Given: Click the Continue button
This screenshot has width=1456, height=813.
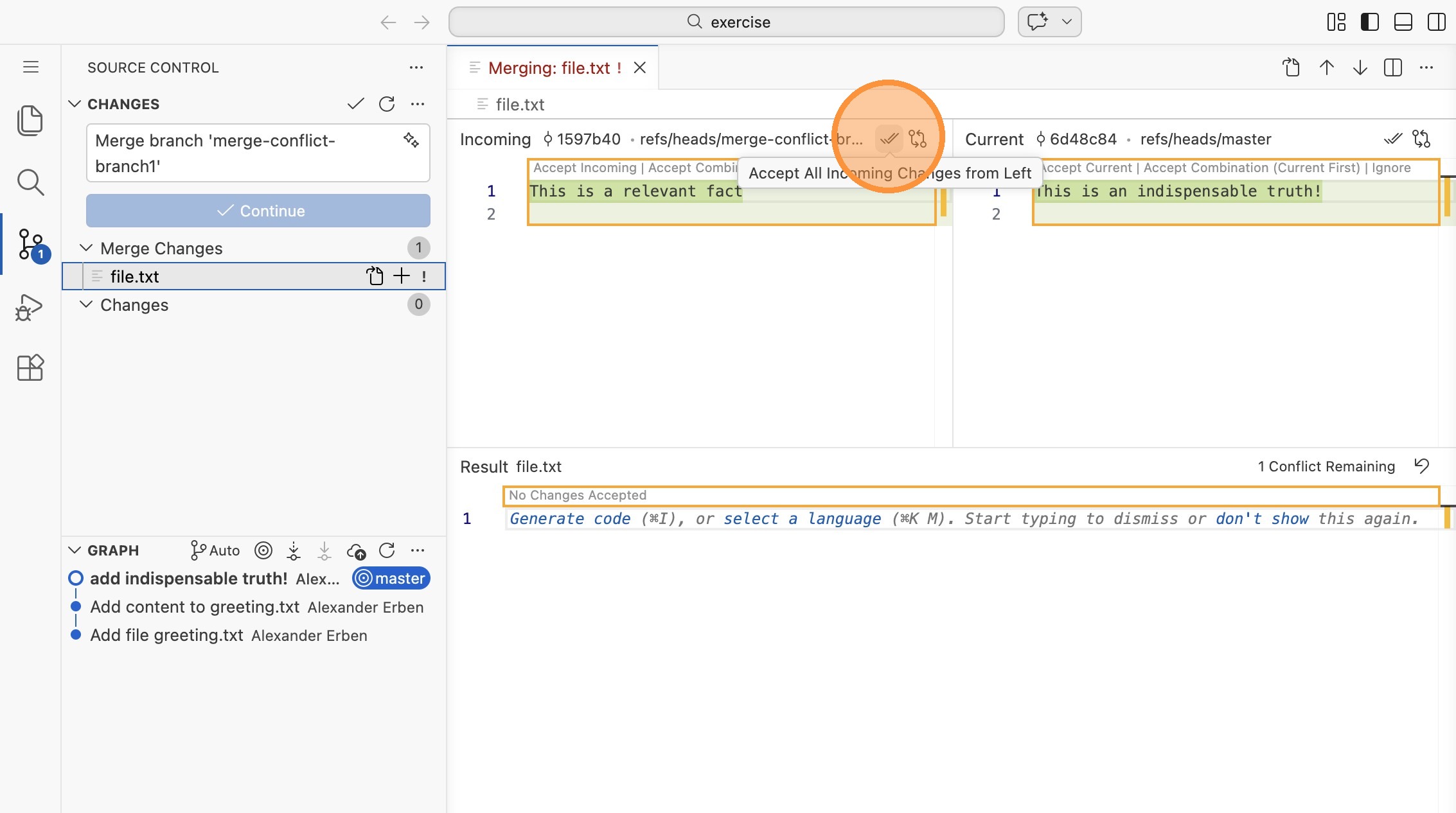Looking at the screenshot, I should (258, 211).
